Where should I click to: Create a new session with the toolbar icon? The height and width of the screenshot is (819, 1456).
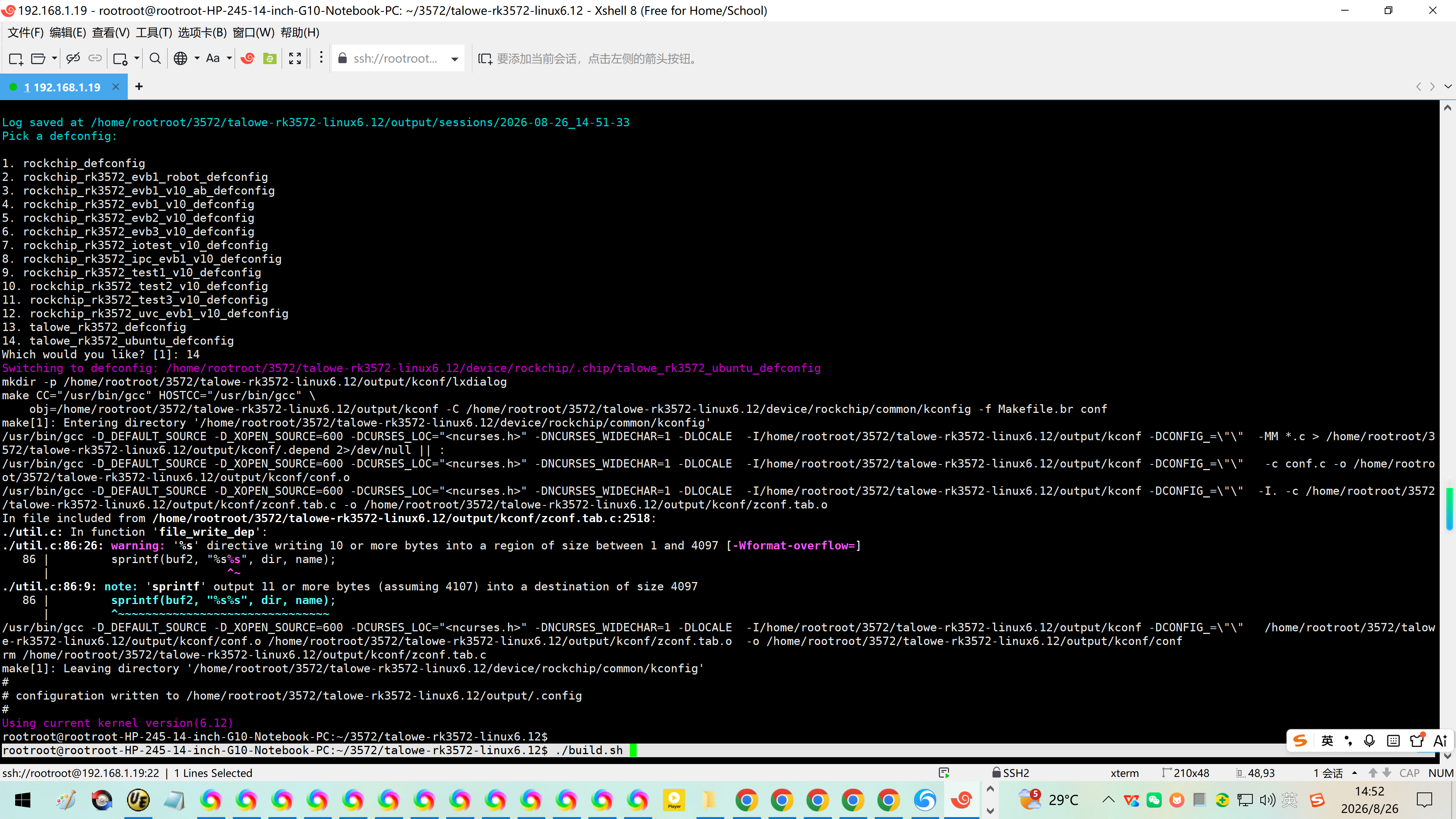16,58
